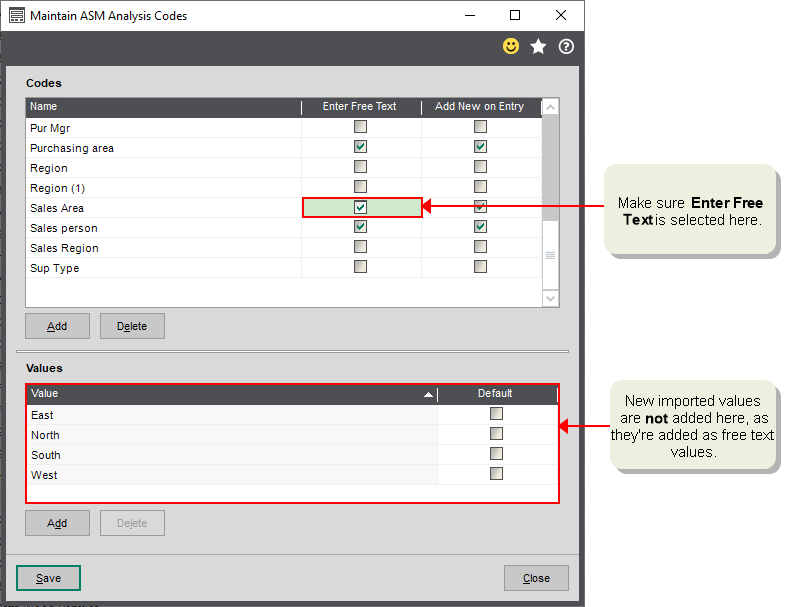Untick Enter Free Text for Purchasing area
The width and height of the screenshot is (793, 607).
(361, 147)
